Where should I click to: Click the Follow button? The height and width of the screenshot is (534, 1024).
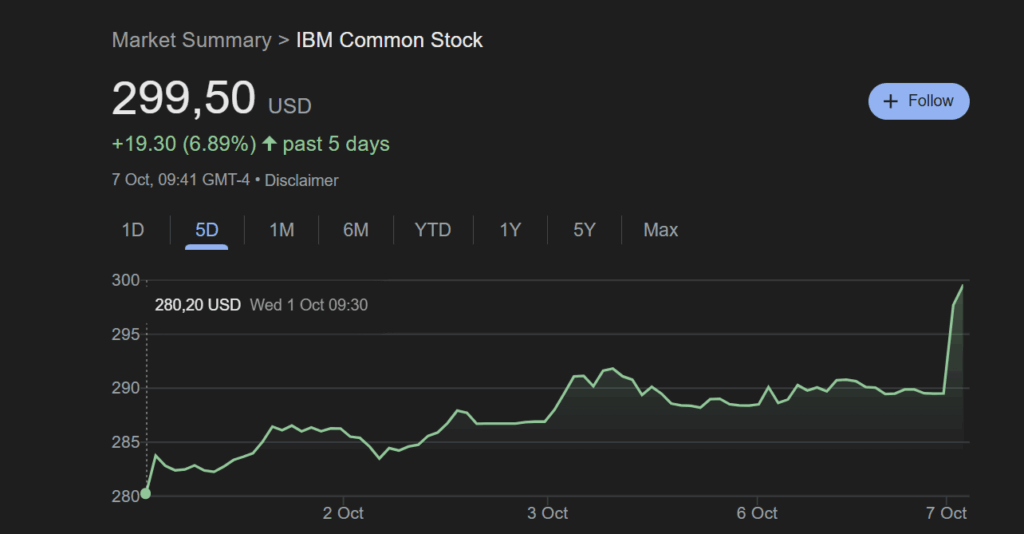(918, 101)
